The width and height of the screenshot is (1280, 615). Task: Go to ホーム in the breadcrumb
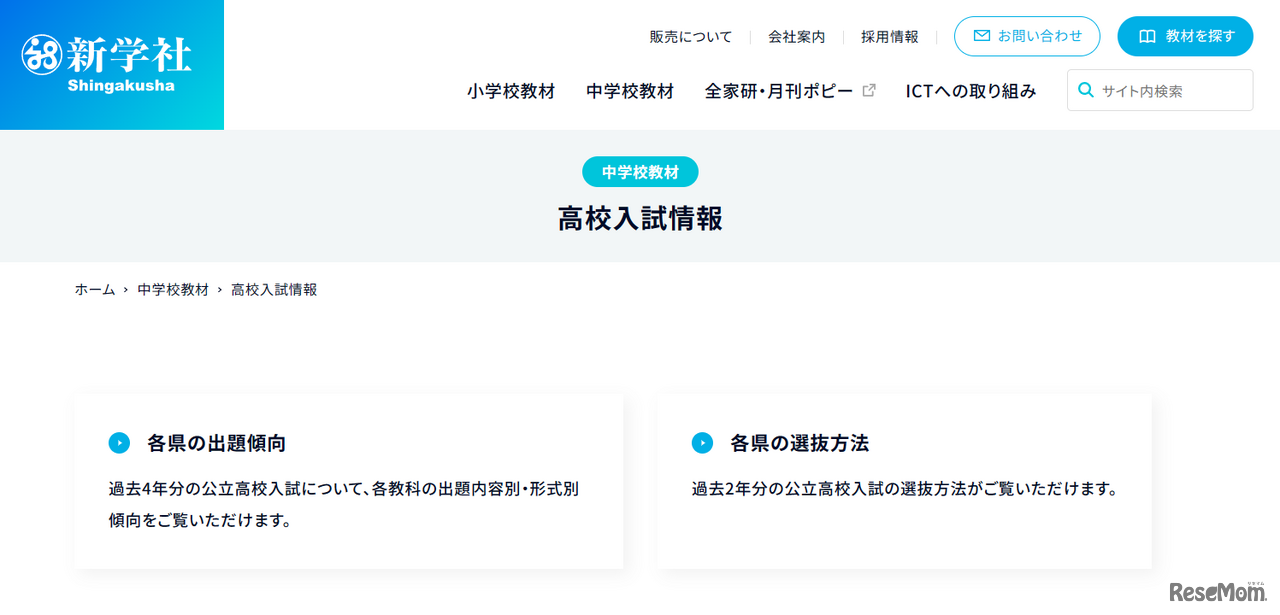point(95,290)
